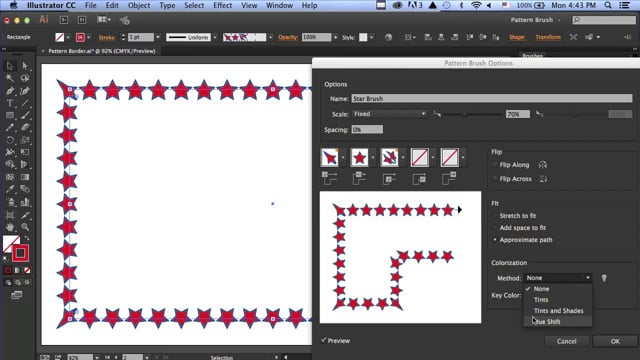The image size is (640, 360).
Task: Click the Cancel button
Action: tap(567, 341)
